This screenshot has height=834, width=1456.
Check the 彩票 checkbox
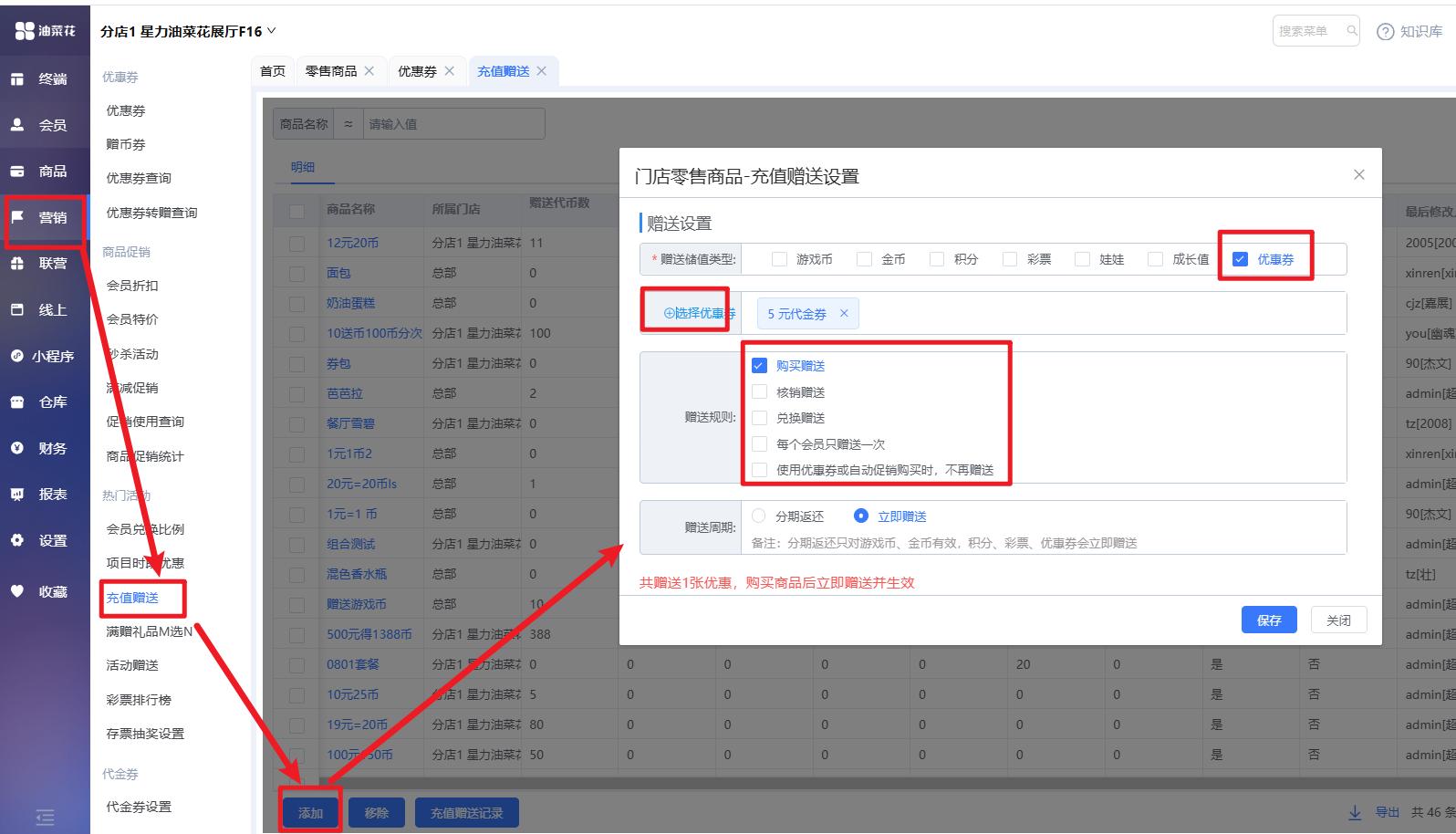[x=1010, y=259]
